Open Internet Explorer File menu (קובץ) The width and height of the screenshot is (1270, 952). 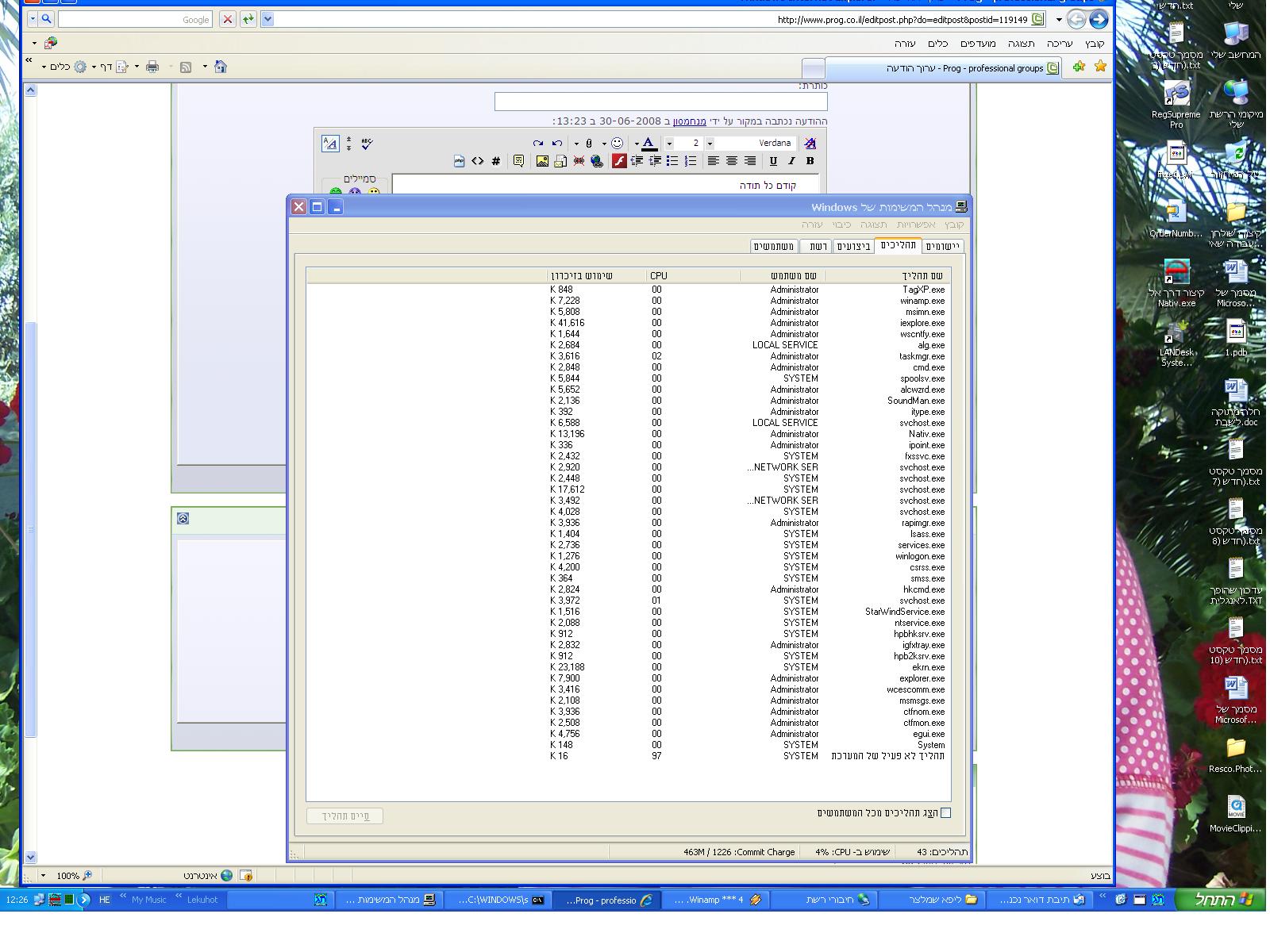point(1095,44)
